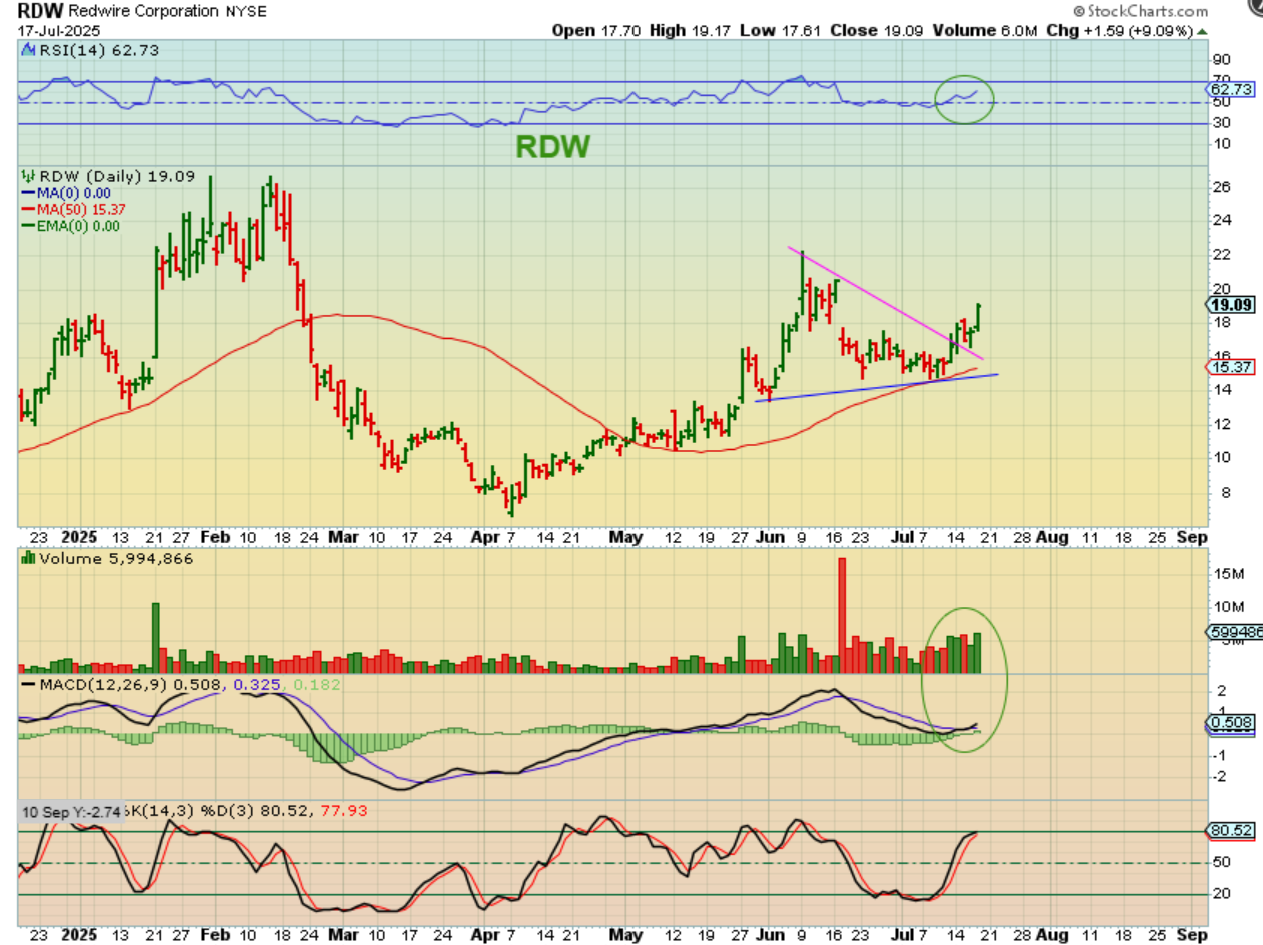Screen dimensions: 1263x945
Task: Click the Open 17.70 value
Action: point(597,31)
